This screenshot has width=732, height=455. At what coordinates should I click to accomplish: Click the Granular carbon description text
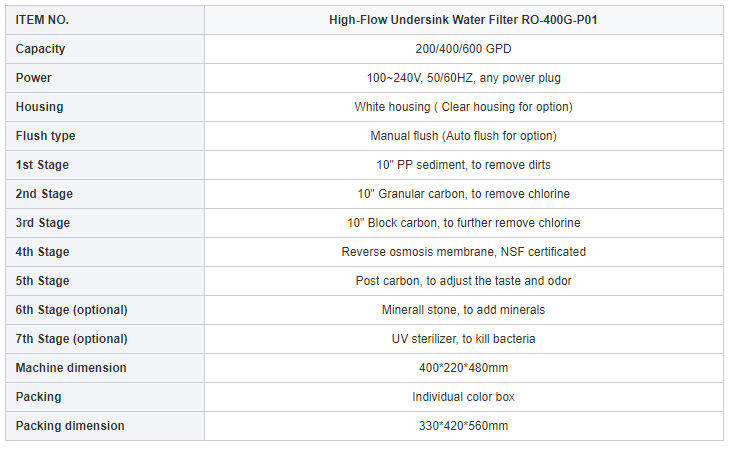pyautogui.click(x=463, y=194)
